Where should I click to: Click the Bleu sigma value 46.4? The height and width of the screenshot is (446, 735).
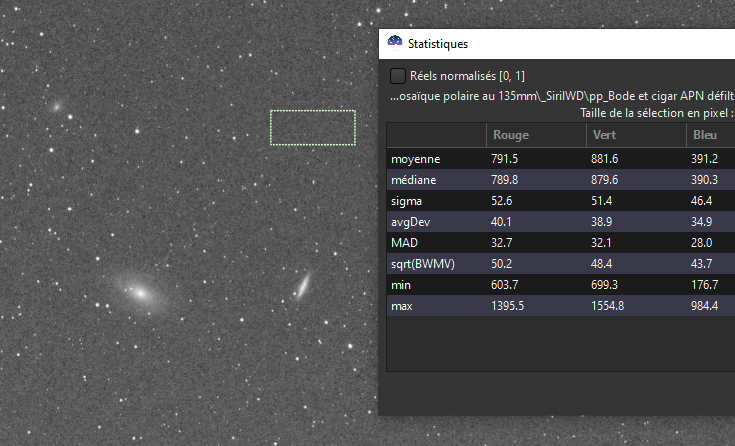coord(701,201)
